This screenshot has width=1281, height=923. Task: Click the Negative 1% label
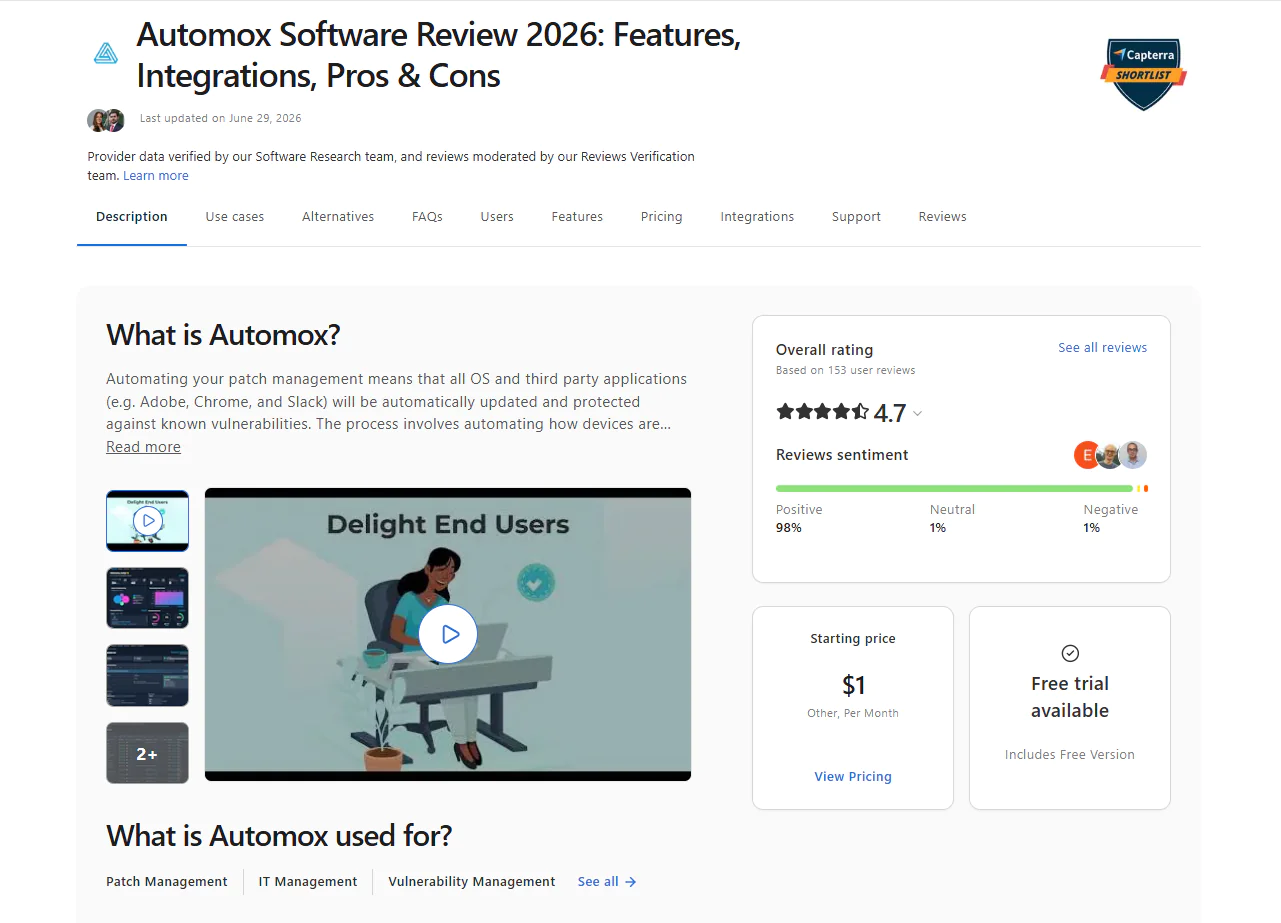click(1111, 518)
